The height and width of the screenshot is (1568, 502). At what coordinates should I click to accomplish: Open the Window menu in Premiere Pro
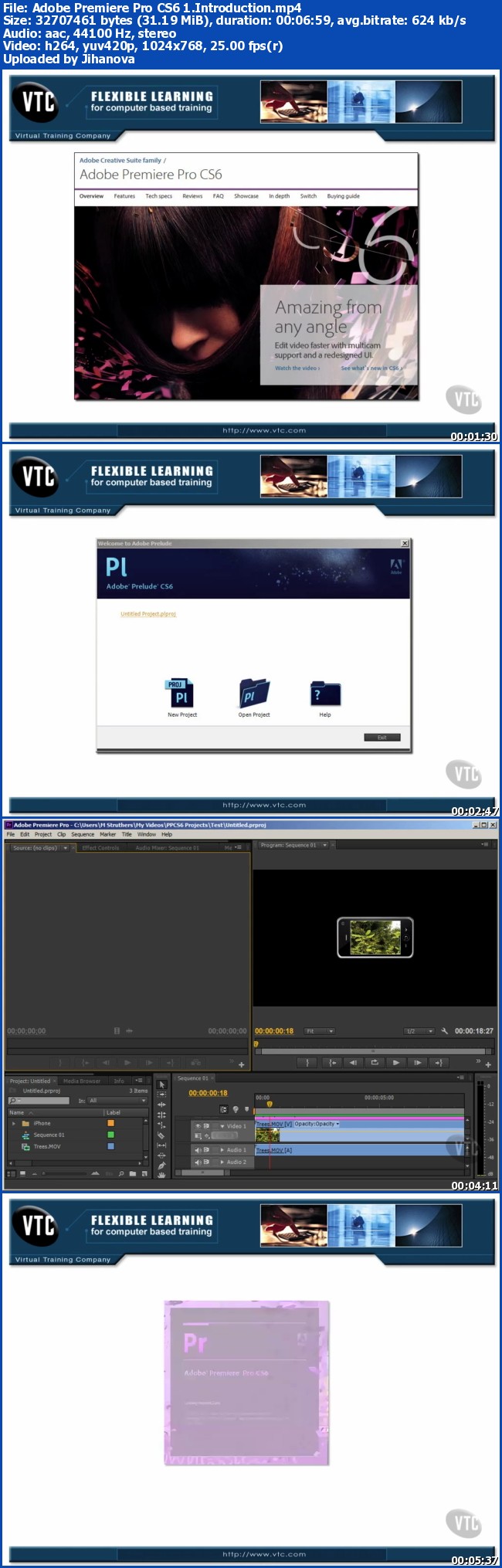pos(147,834)
